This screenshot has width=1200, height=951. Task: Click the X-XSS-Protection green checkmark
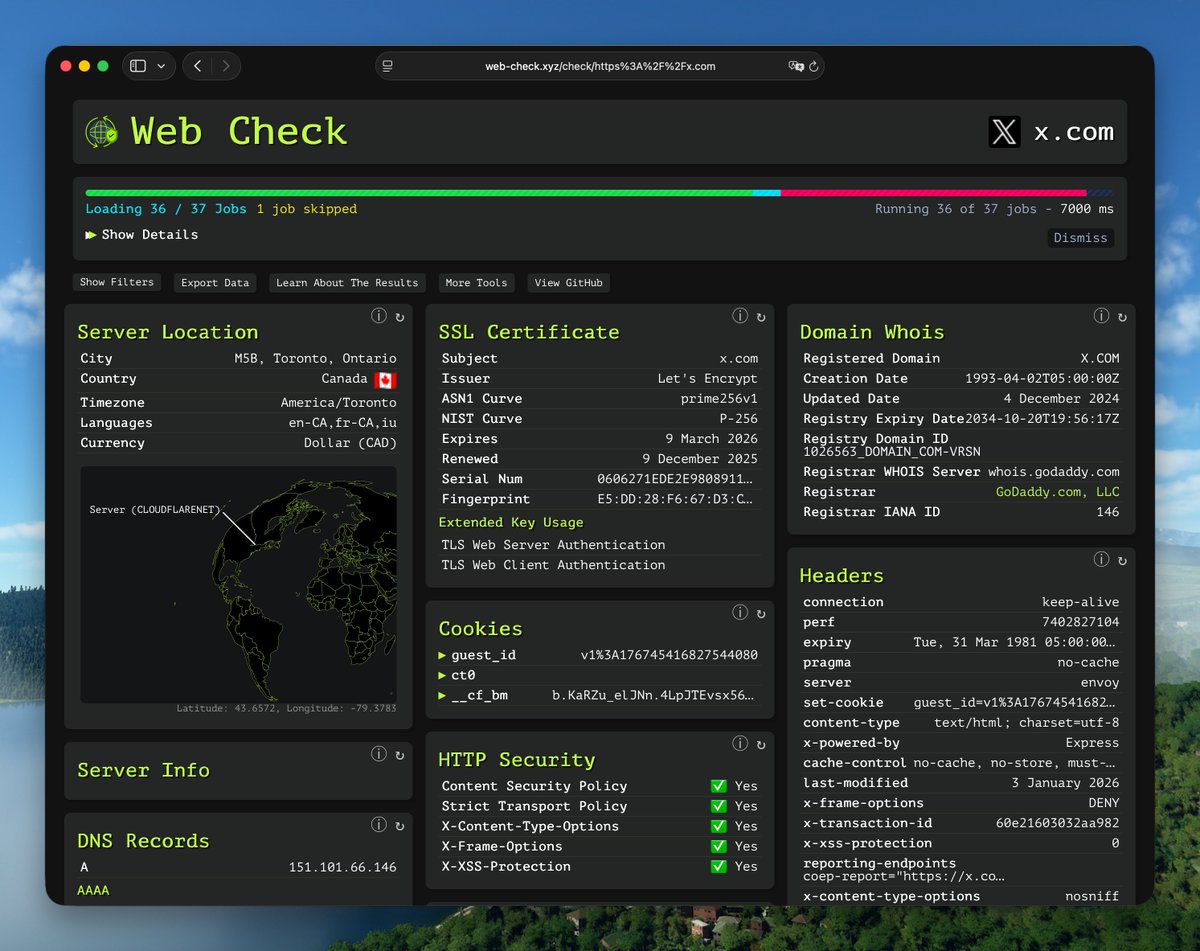(718, 866)
